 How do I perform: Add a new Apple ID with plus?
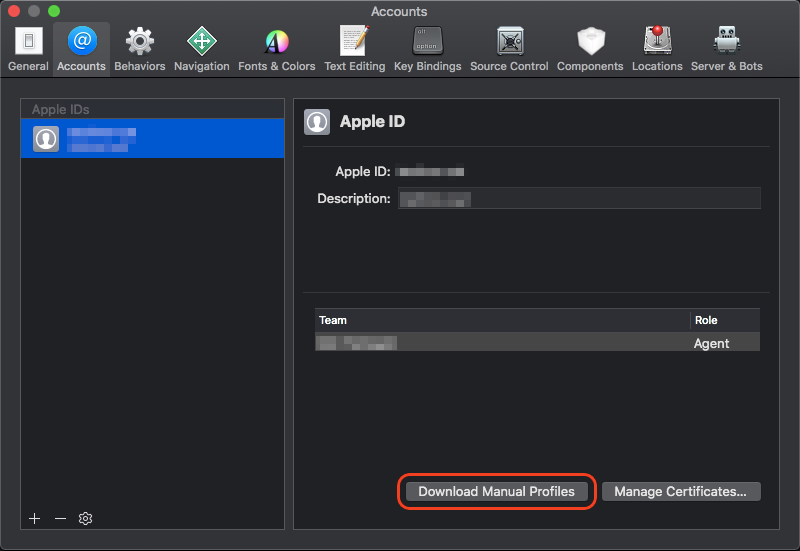[34, 518]
